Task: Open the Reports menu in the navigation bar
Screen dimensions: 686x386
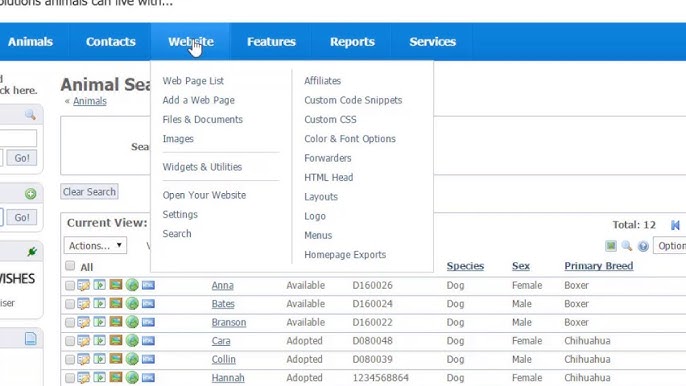Action: [352, 42]
